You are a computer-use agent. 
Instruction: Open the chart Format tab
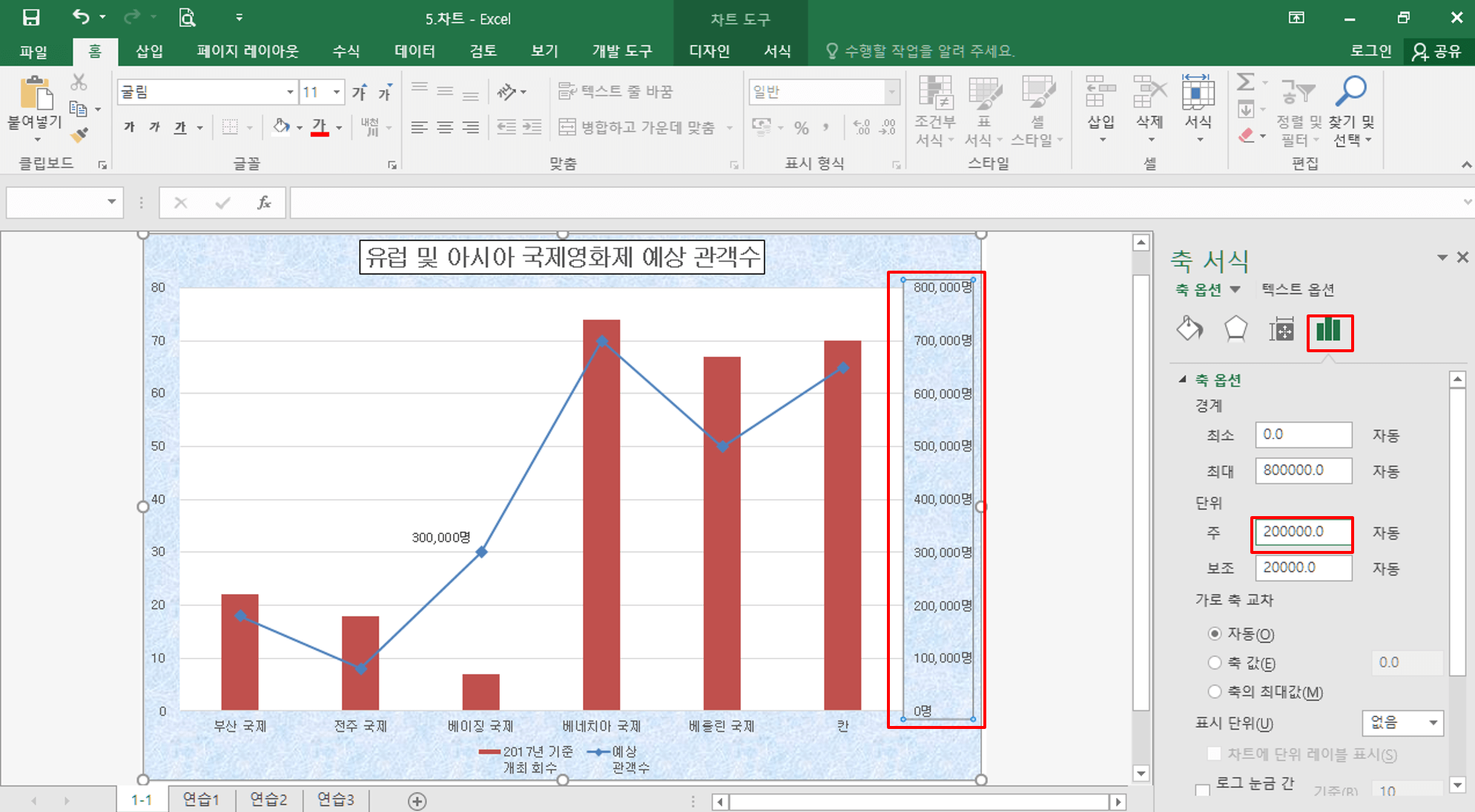(777, 51)
